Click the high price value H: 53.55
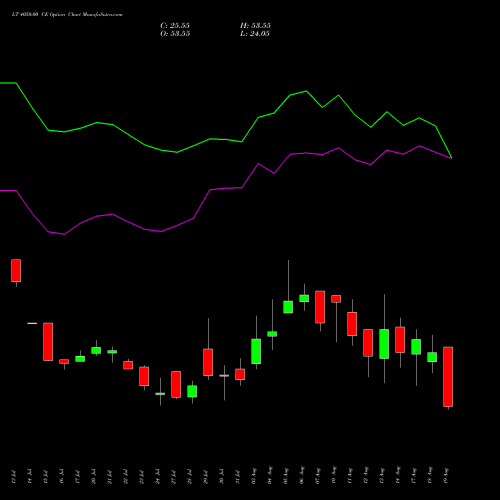 [255, 26]
